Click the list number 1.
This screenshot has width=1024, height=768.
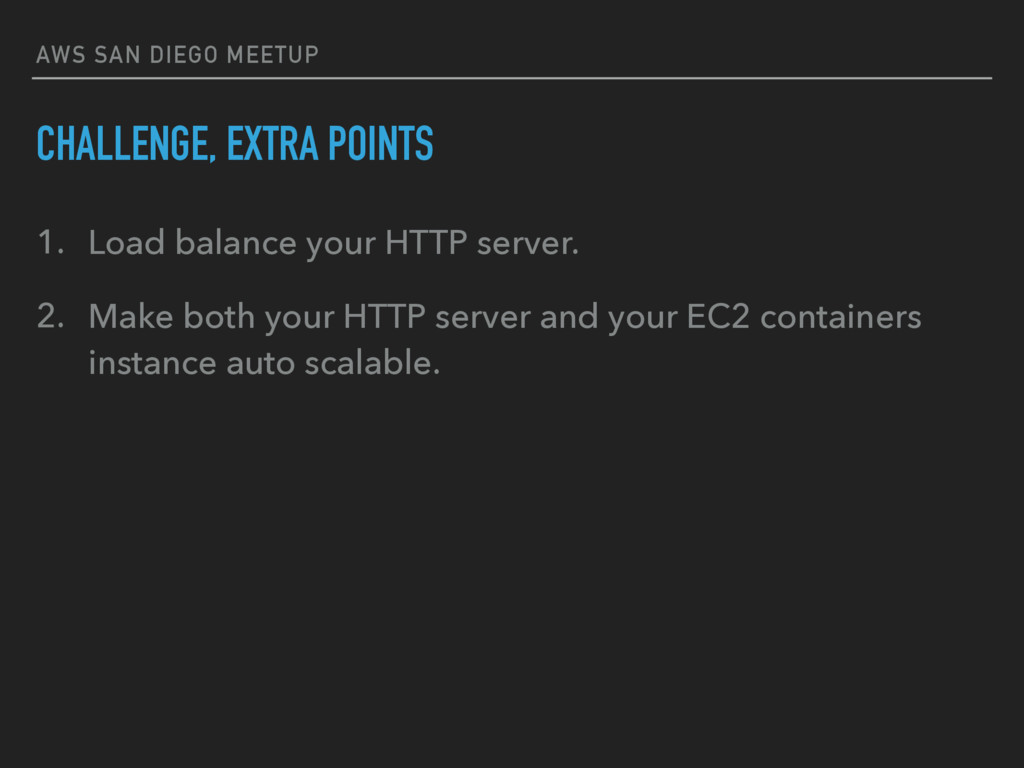[50, 242]
